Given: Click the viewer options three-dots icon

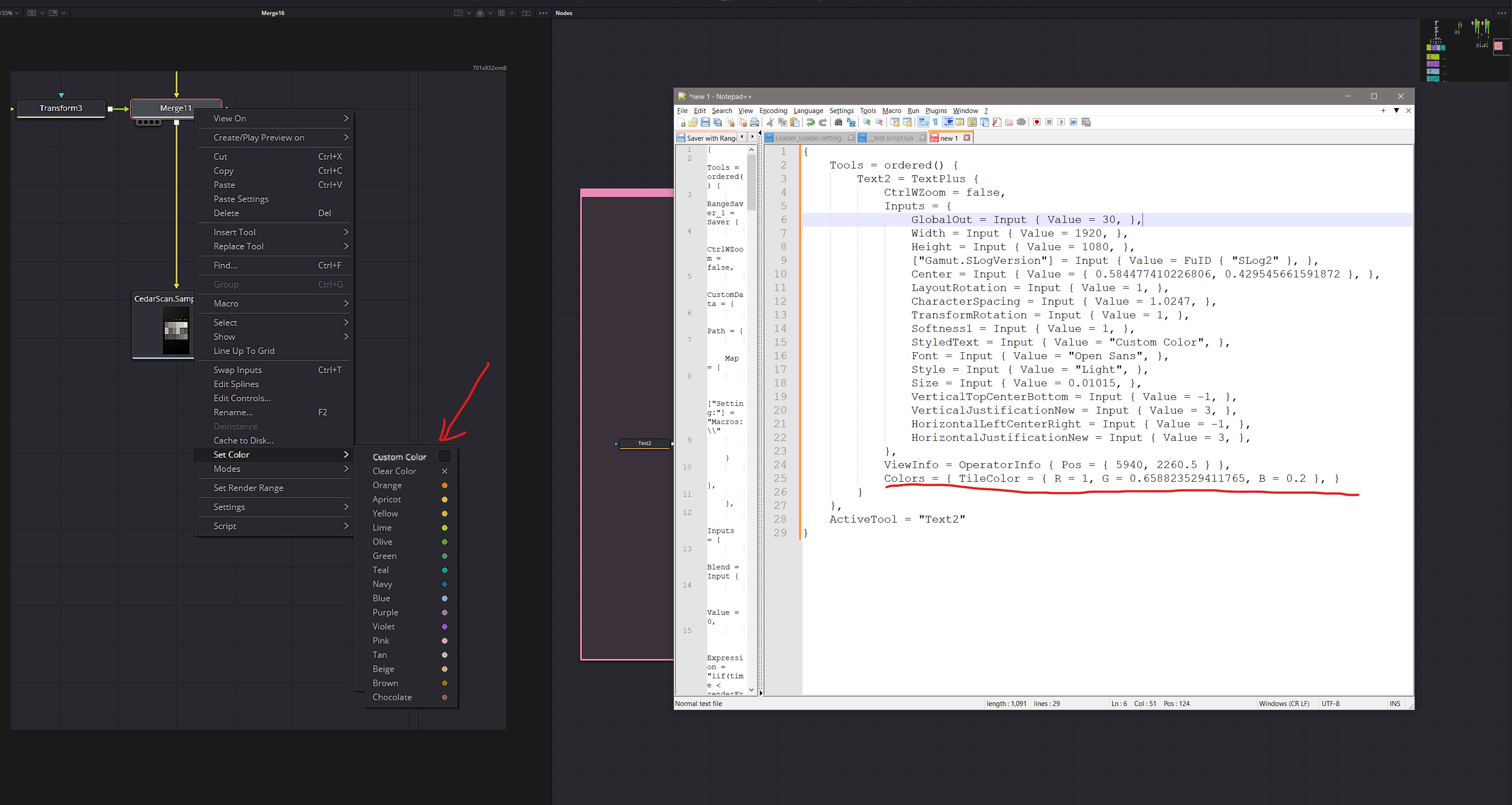Looking at the screenshot, I should pos(543,13).
